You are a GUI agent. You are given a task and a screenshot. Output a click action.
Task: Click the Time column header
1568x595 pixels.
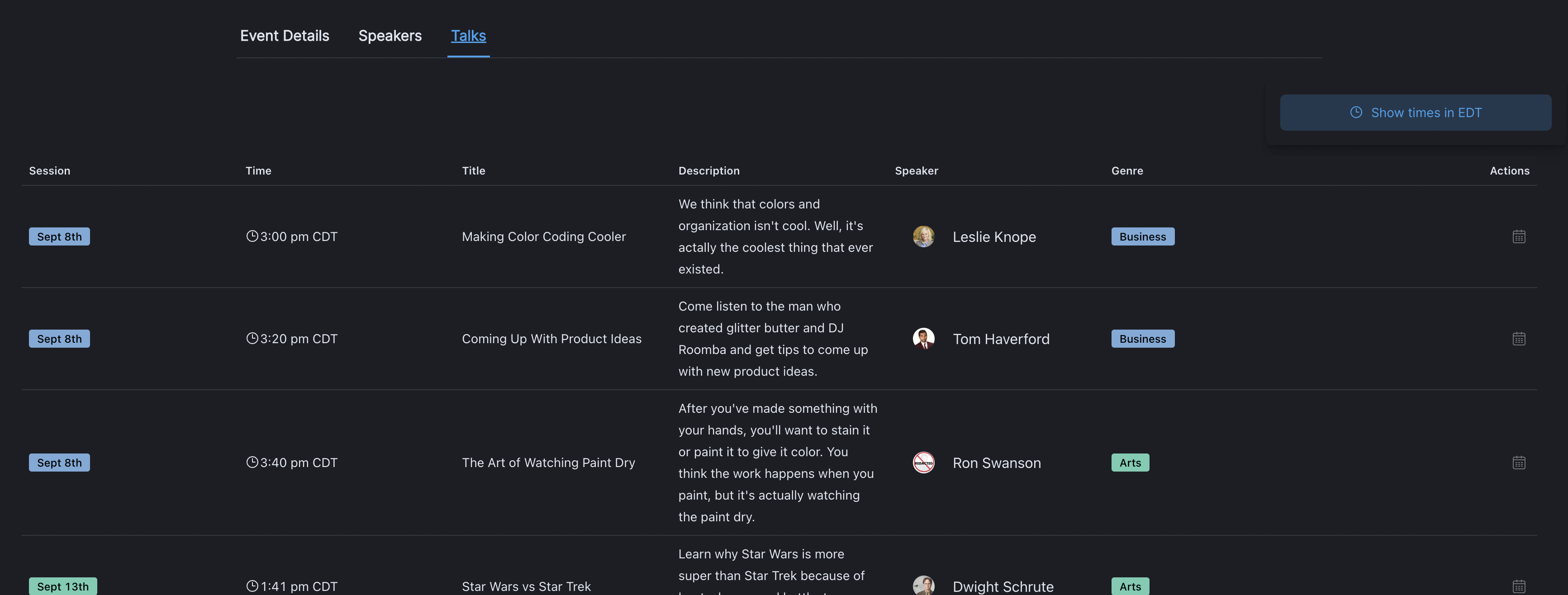click(258, 171)
